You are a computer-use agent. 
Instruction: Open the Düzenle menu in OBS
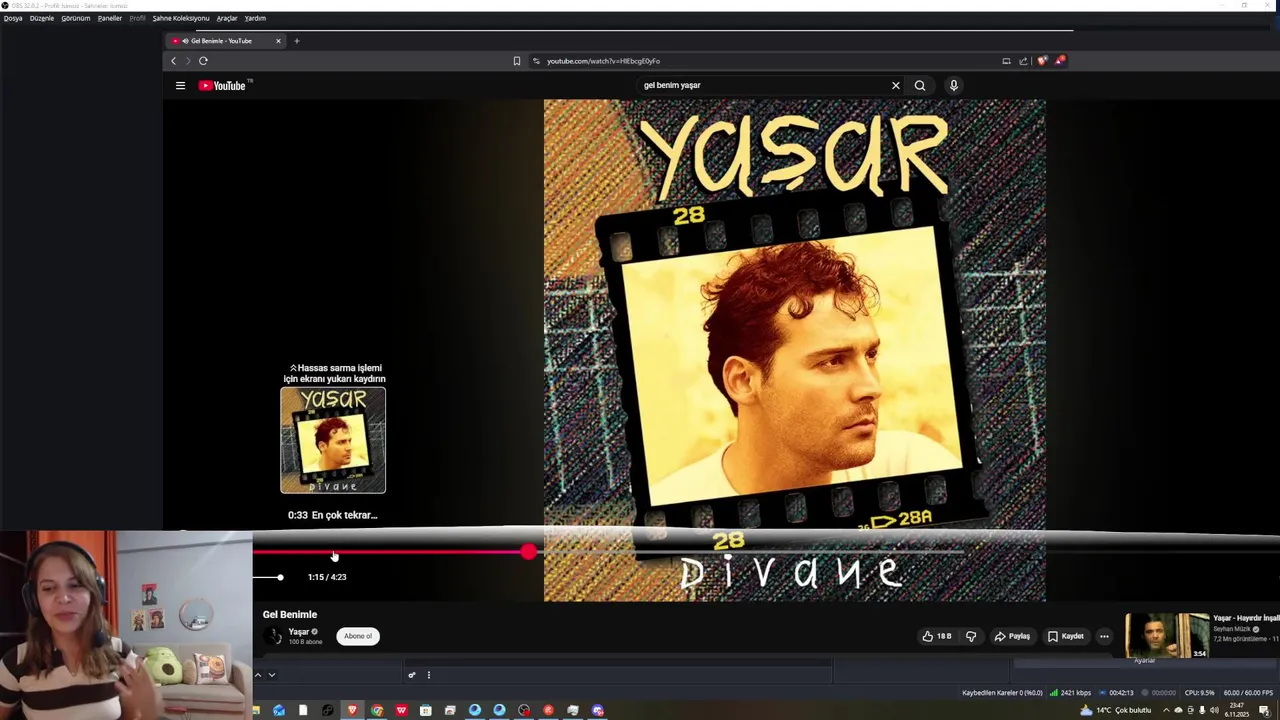tap(42, 18)
